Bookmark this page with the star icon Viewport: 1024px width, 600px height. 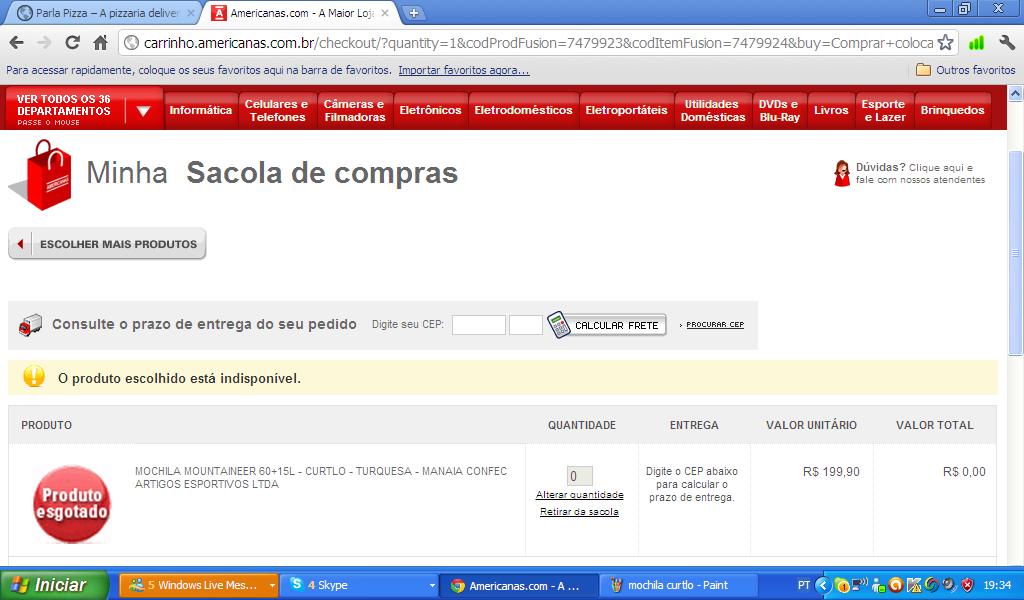[945, 43]
